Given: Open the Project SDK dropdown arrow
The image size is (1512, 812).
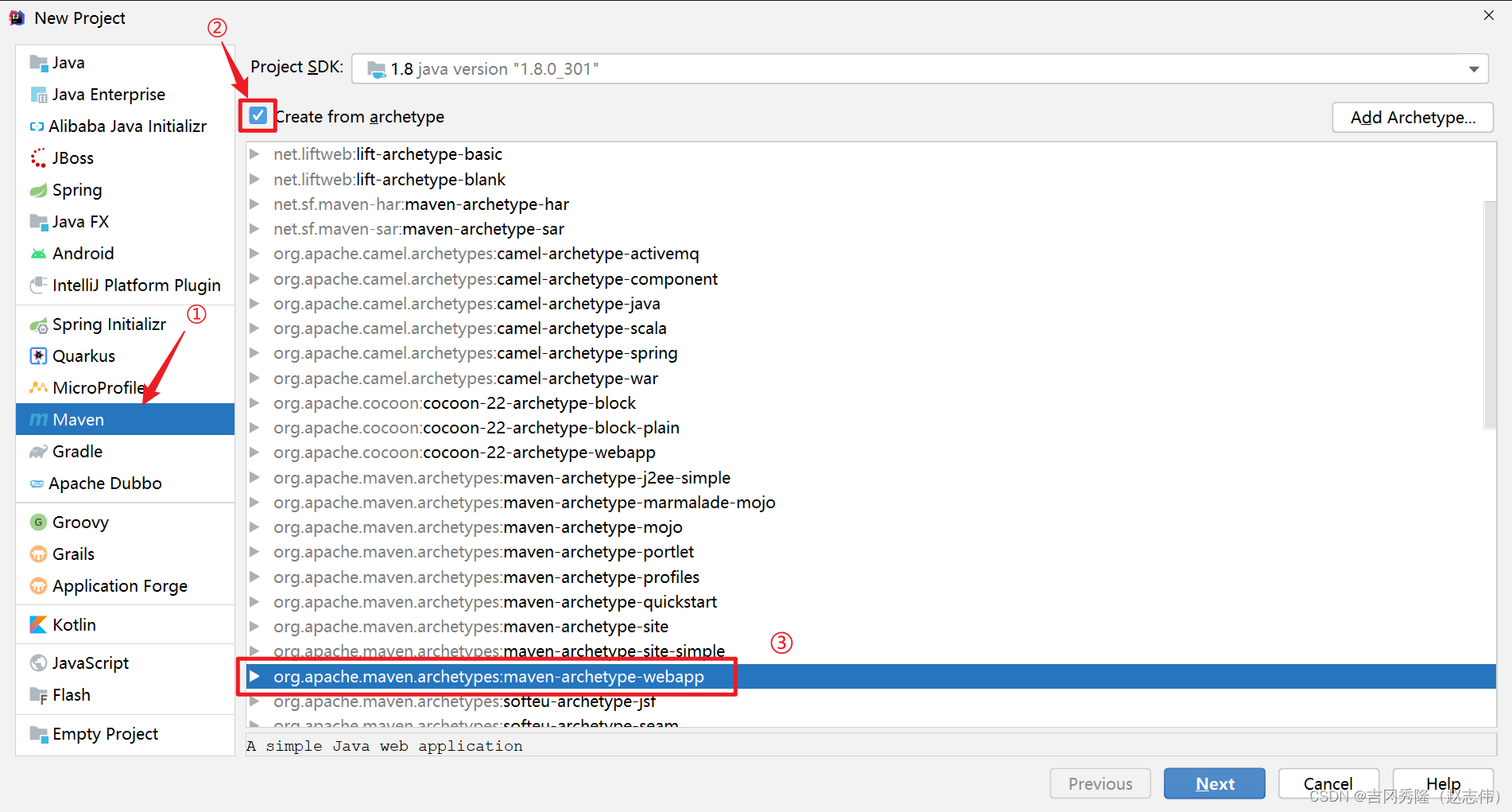Looking at the screenshot, I should (1474, 69).
